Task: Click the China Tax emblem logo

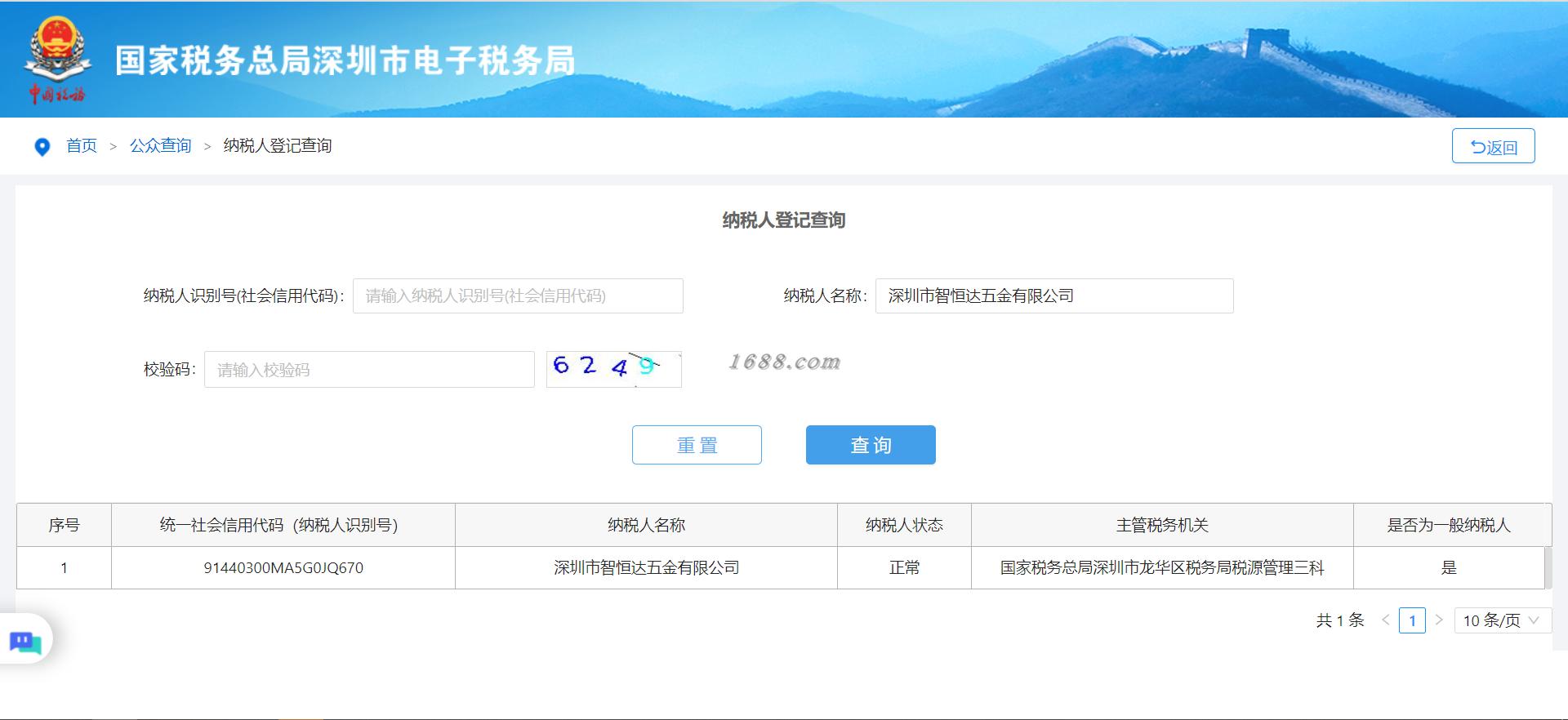Action: point(57,60)
